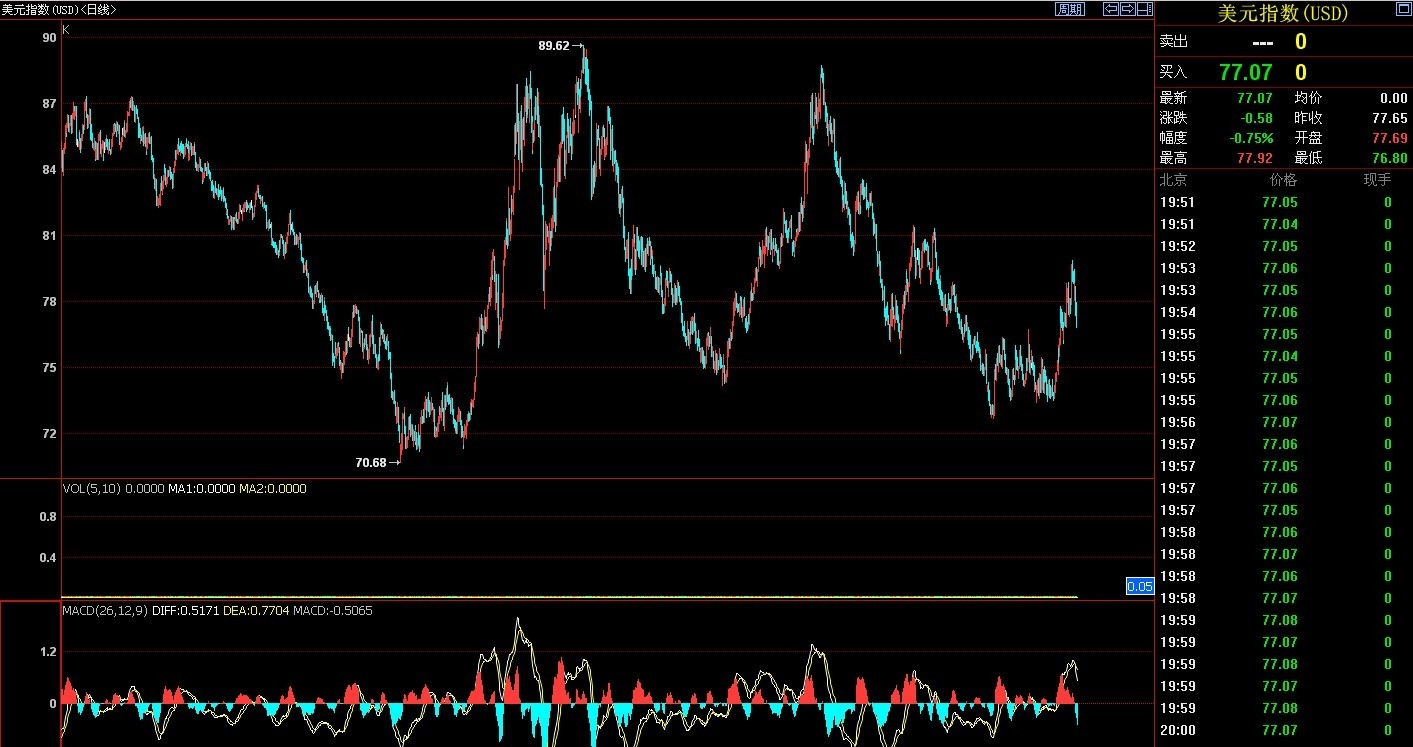Click the MA2:0.0000 volume value
The height and width of the screenshot is (747, 1413).
273,489
